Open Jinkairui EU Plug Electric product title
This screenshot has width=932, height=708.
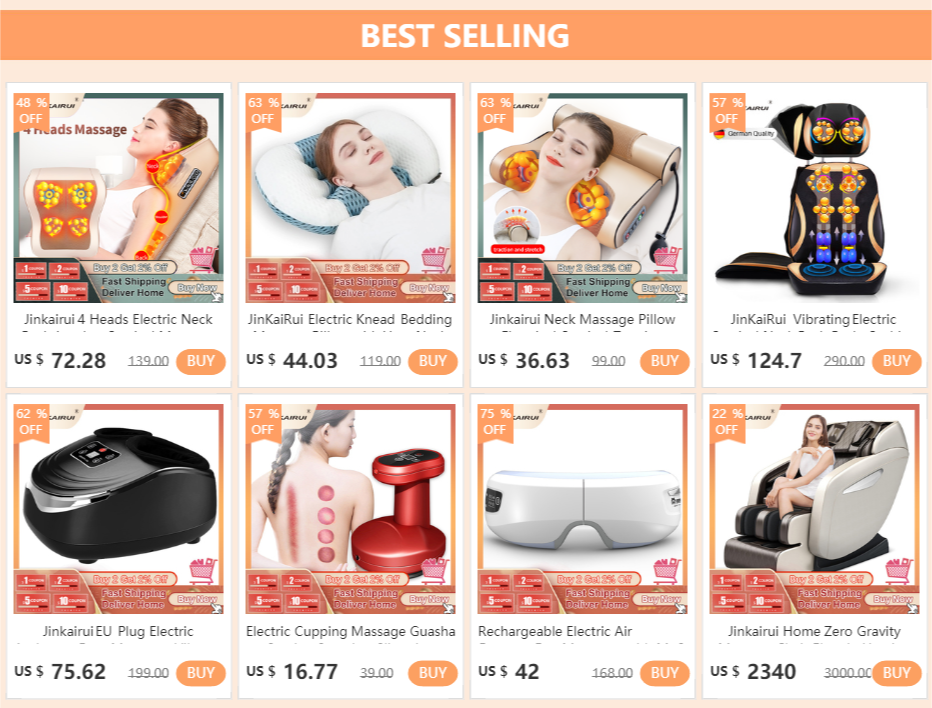point(118,631)
